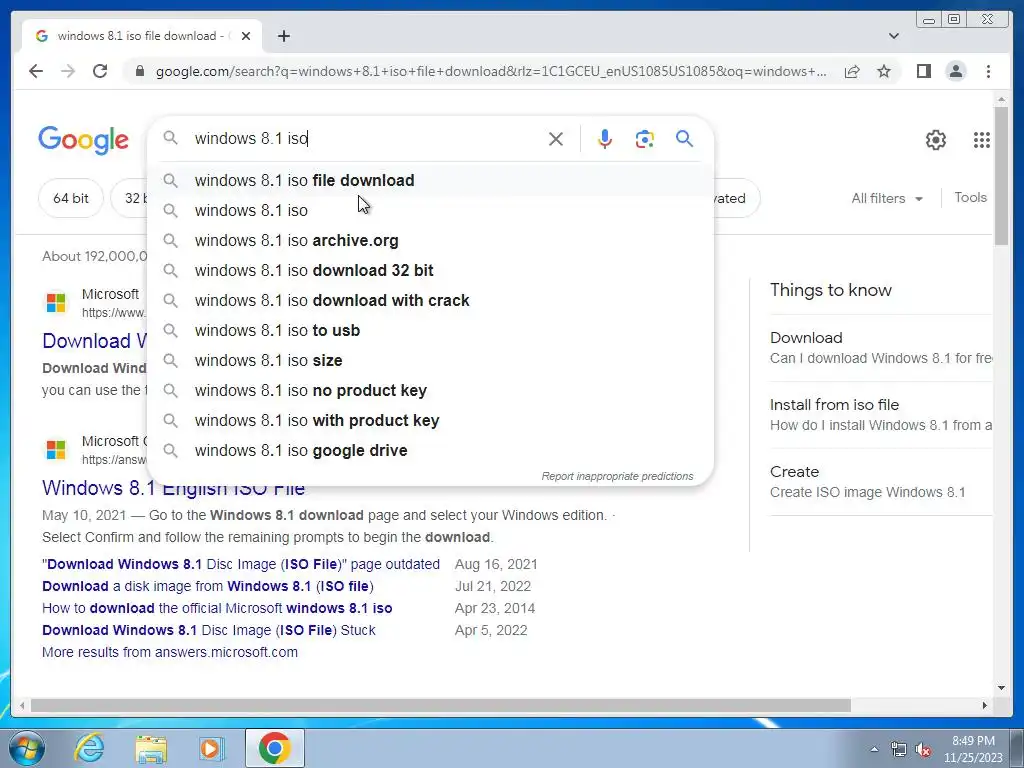Expand 'Install from iso file' in Things to know
The height and width of the screenshot is (768, 1024).
[x=880, y=415]
